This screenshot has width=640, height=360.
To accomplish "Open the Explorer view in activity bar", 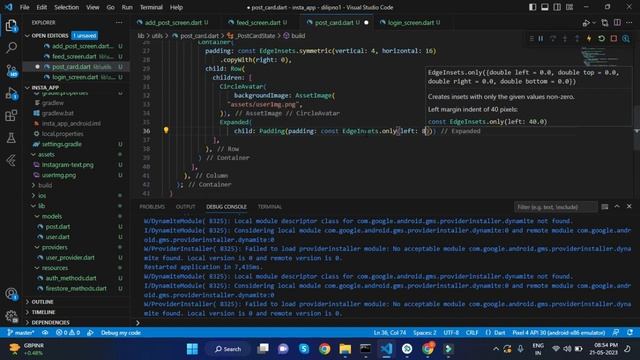I will pos(11,26).
